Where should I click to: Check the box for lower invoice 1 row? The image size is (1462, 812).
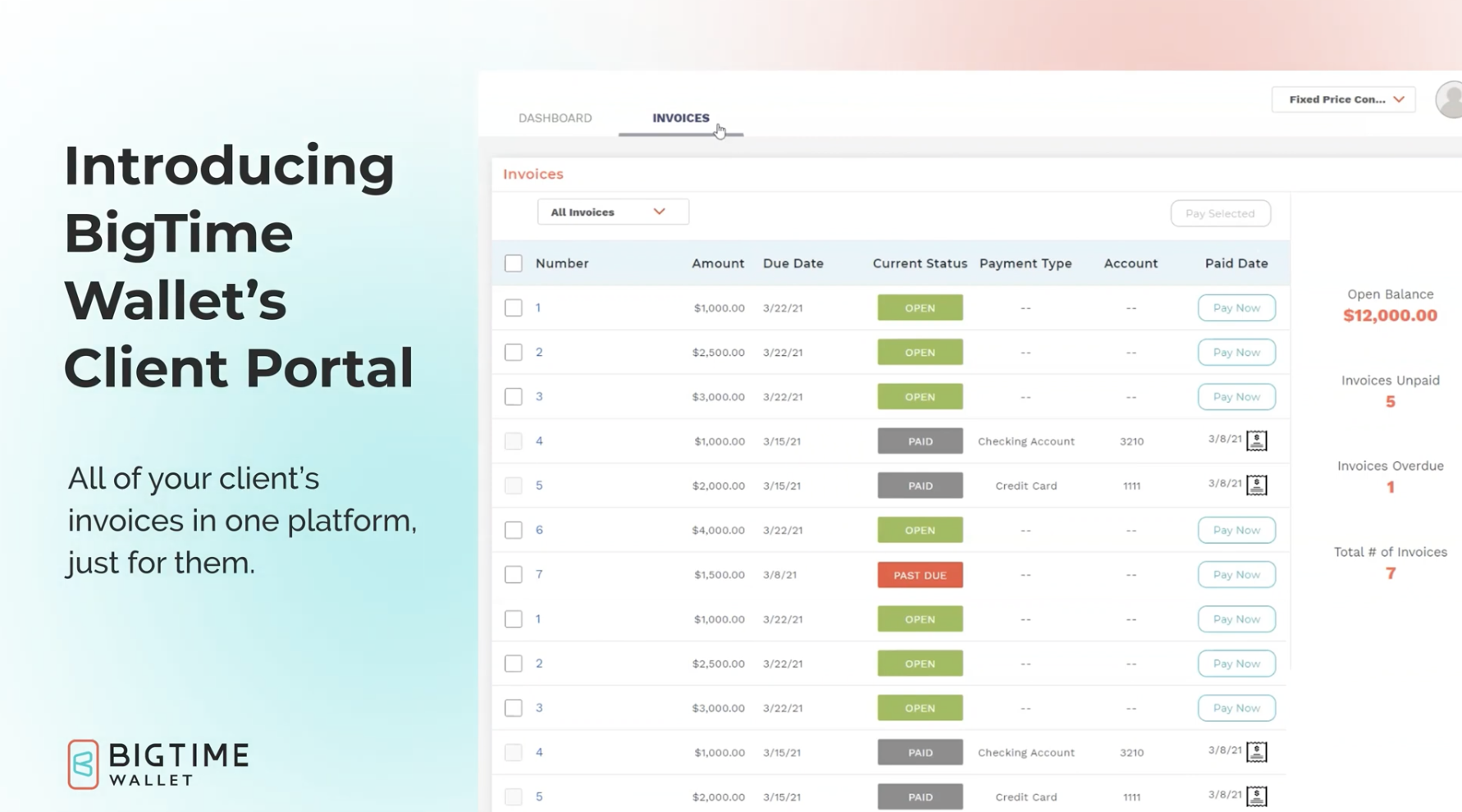pos(513,618)
